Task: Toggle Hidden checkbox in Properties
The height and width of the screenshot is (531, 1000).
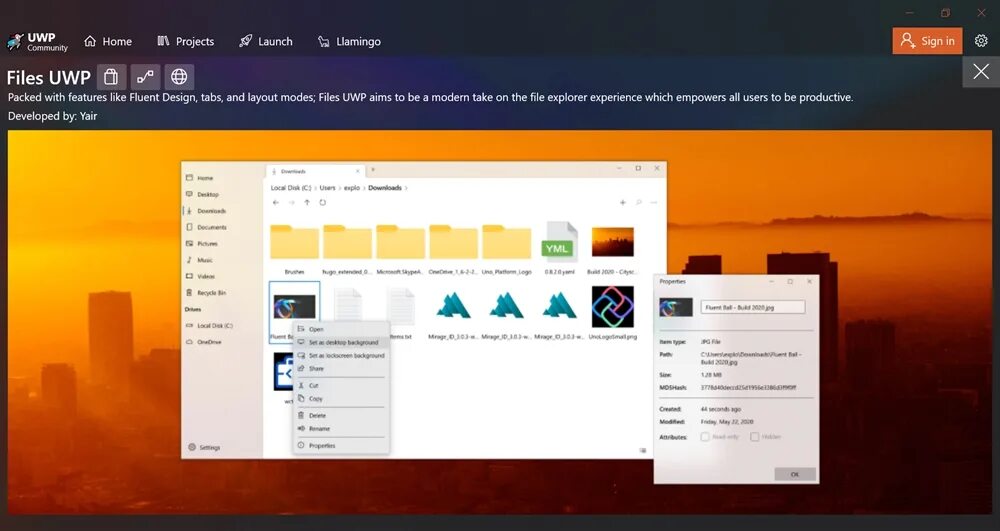Action: tap(754, 437)
